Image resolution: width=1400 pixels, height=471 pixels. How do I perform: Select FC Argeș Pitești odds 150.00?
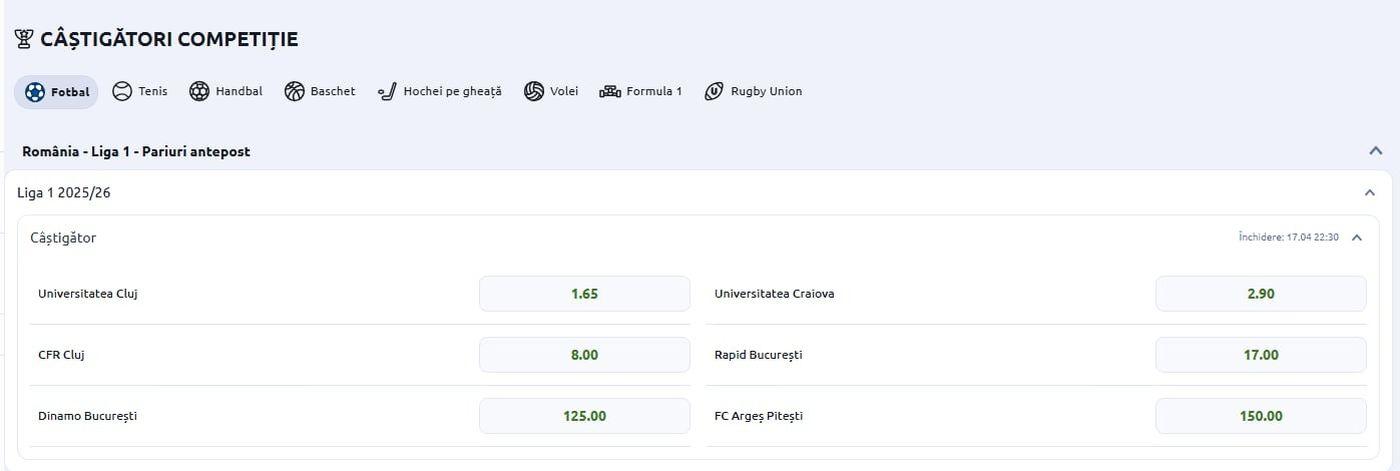pyautogui.click(x=1260, y=416)
